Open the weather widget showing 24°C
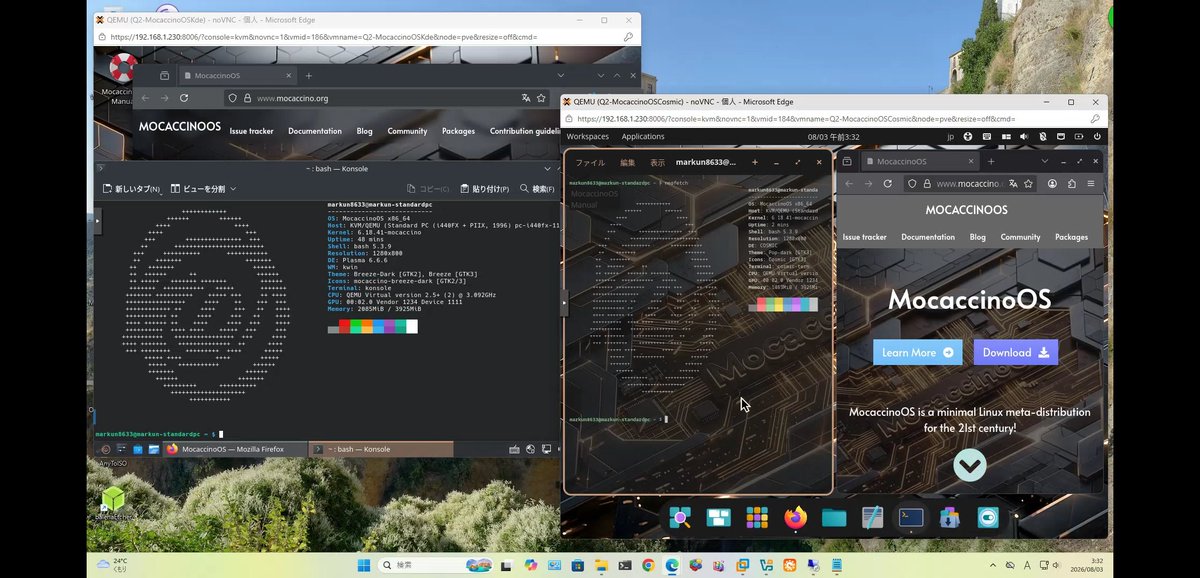This screenshot has height=578, width=1200. pyautogui.click(x=112, y=565)
